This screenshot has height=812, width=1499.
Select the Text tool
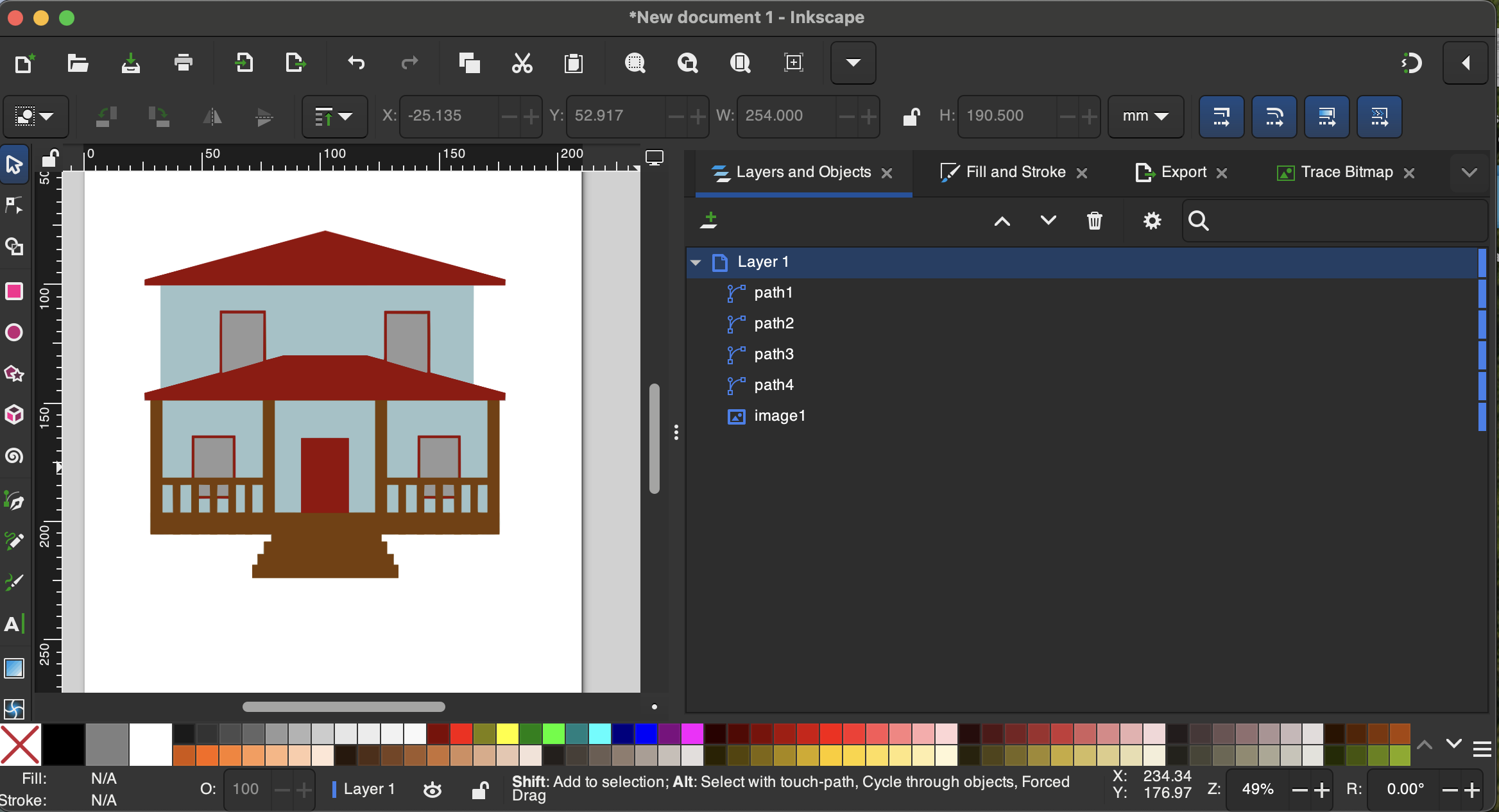pos(14,623)
